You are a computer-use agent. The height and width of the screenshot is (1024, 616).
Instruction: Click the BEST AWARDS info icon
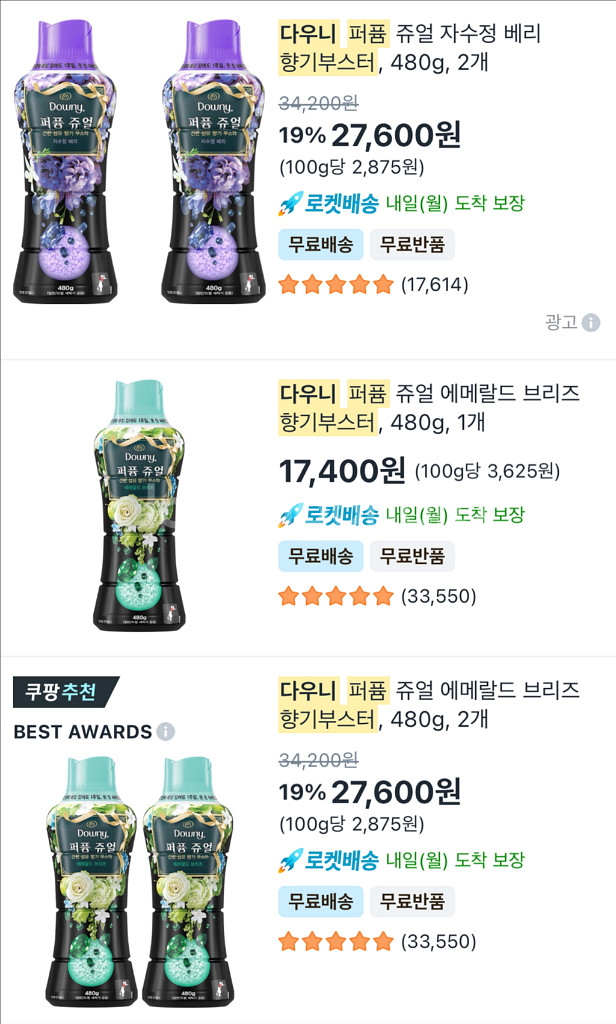166,732
